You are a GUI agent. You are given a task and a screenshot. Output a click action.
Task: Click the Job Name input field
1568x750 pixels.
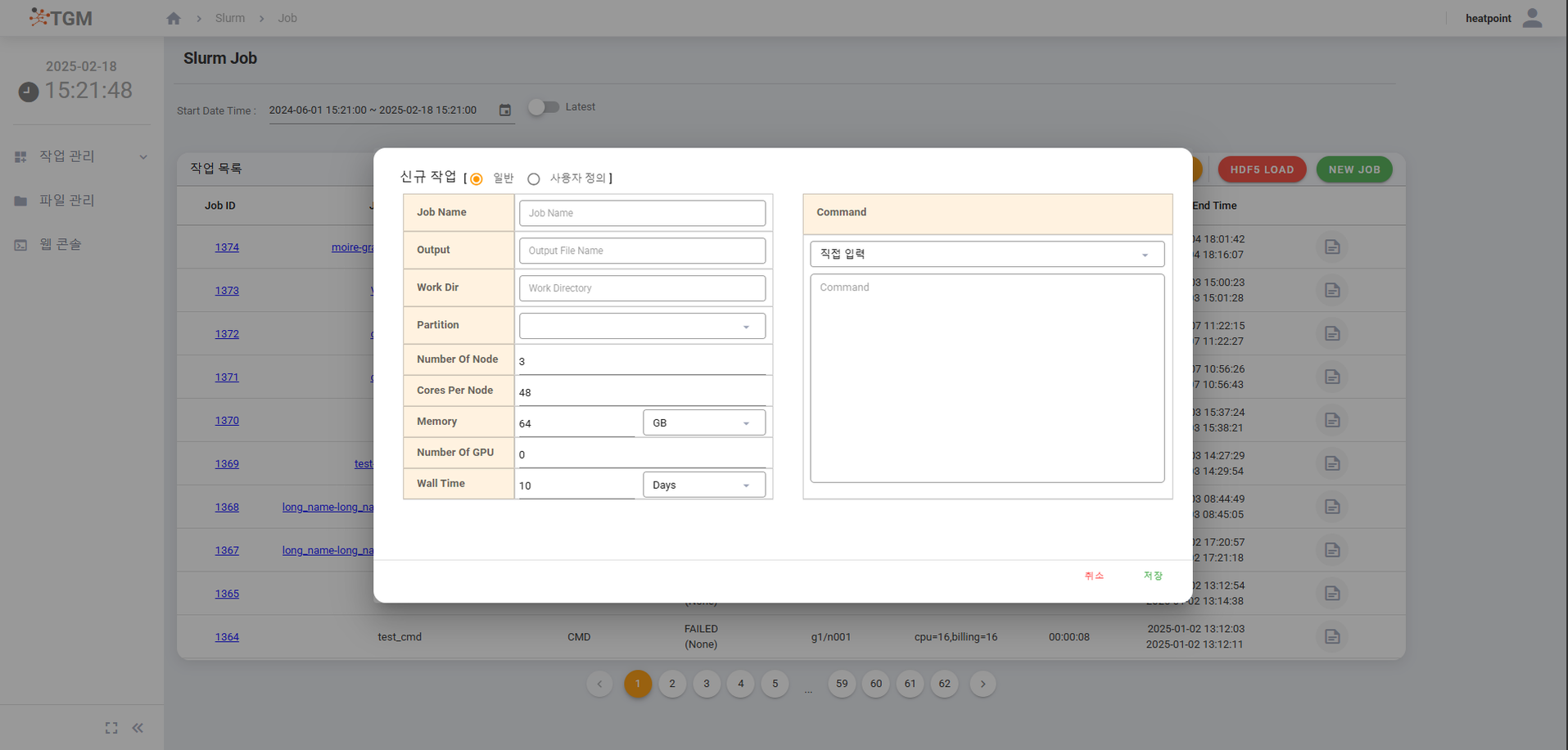(x=642, y=213)
